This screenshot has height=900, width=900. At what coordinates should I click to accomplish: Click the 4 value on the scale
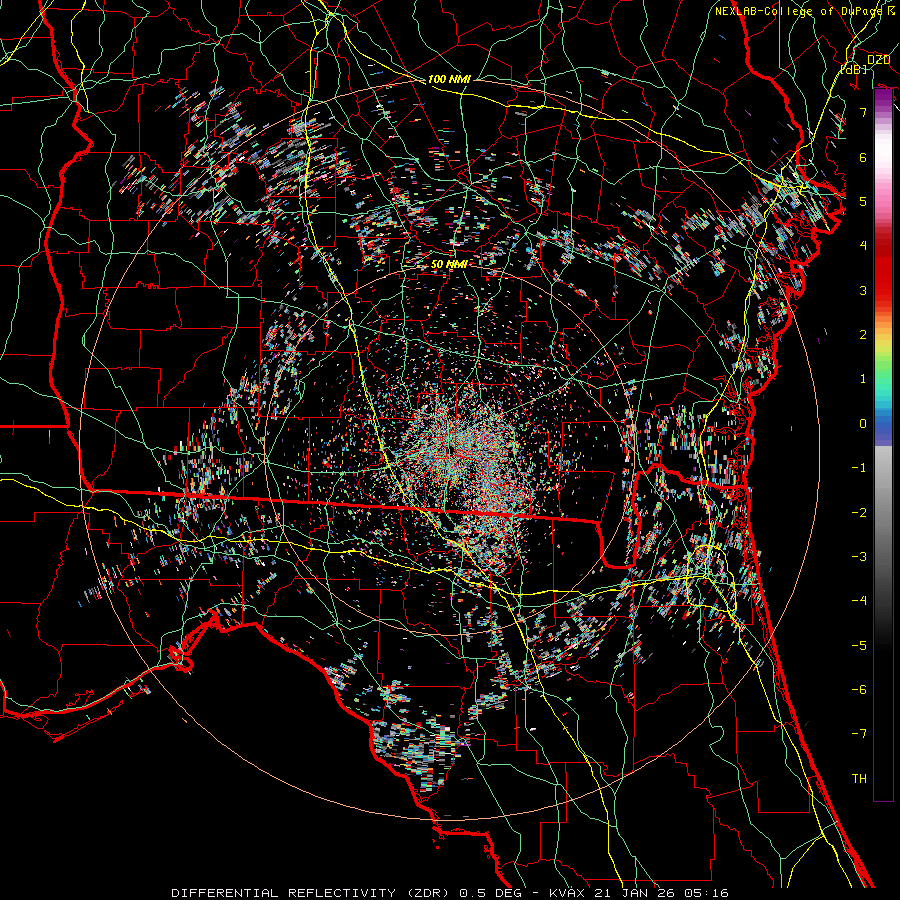[x=863, y=246]
